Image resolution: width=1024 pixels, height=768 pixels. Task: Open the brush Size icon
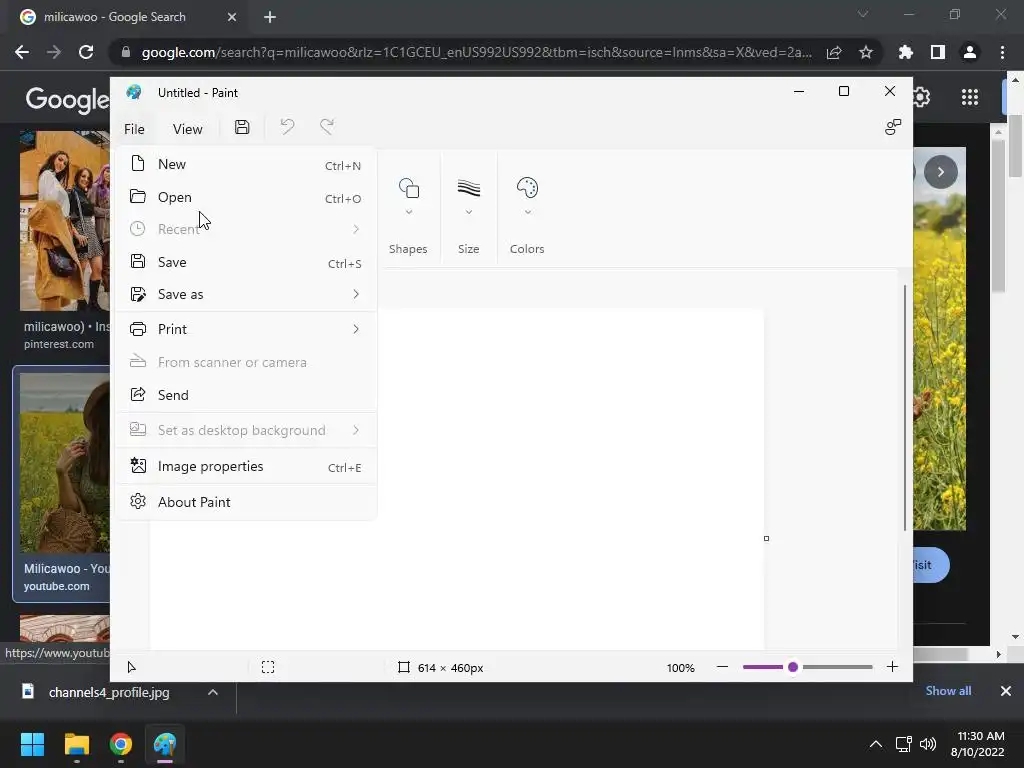[x=468, y=188]
